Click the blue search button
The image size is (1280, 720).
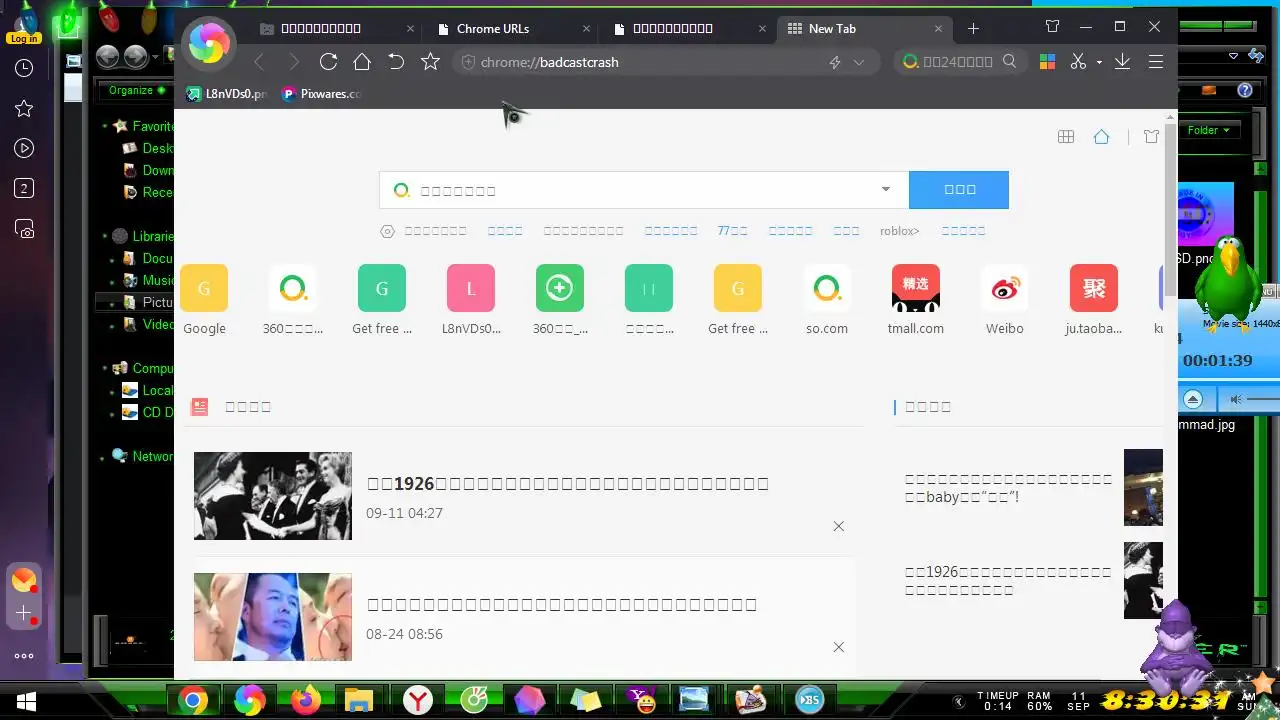pyautogui.click(x=959, y=189)
